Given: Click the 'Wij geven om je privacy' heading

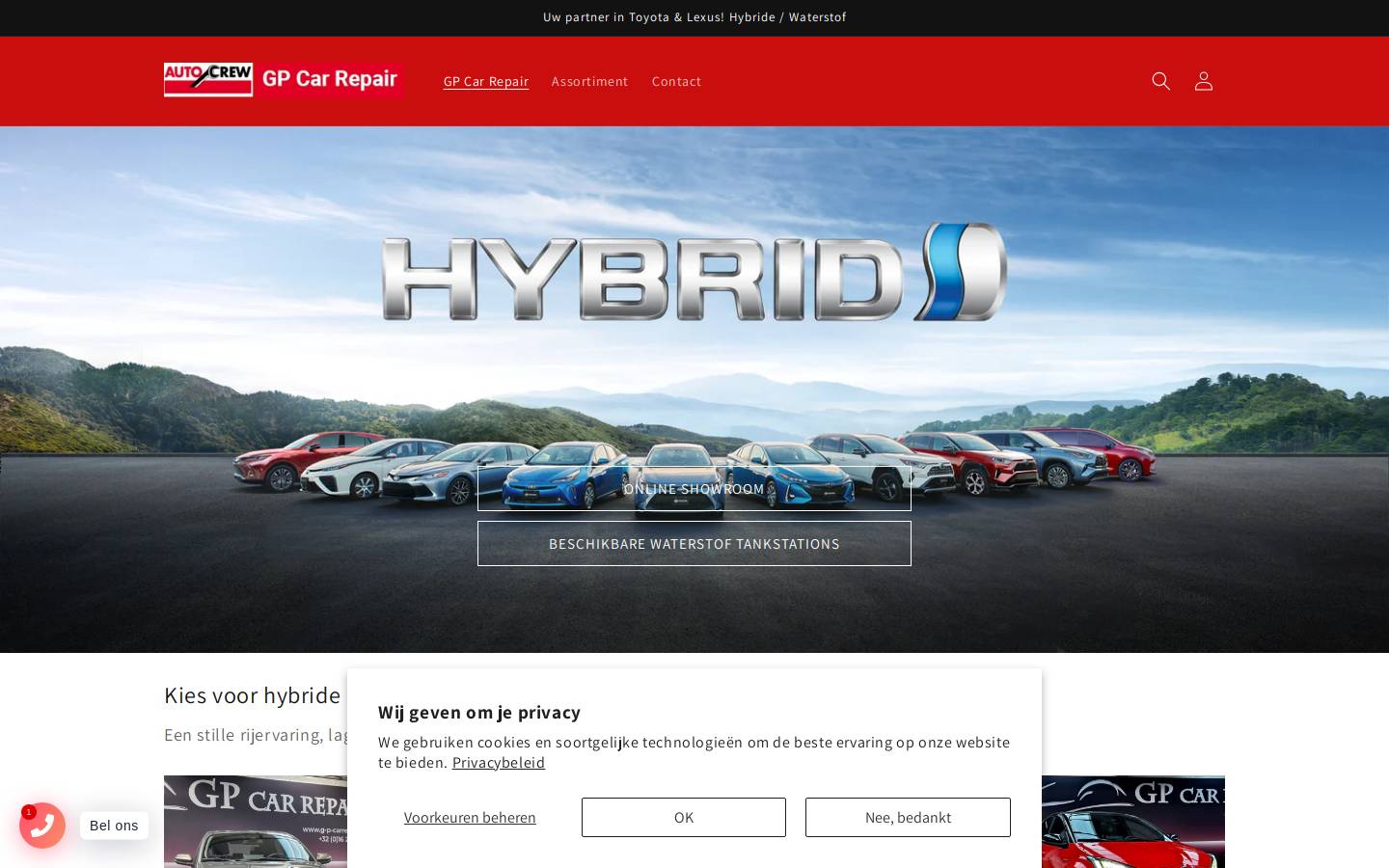Looking at the screenshot, I should pyautogui.click(x=479, y=712).
